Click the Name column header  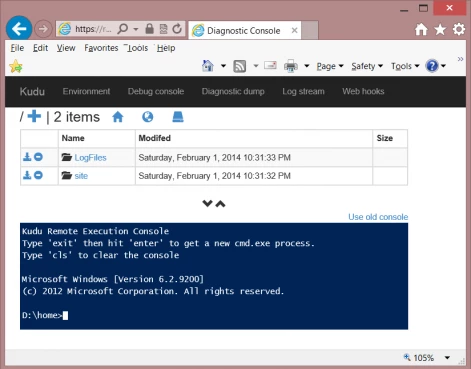click(73, 138)
